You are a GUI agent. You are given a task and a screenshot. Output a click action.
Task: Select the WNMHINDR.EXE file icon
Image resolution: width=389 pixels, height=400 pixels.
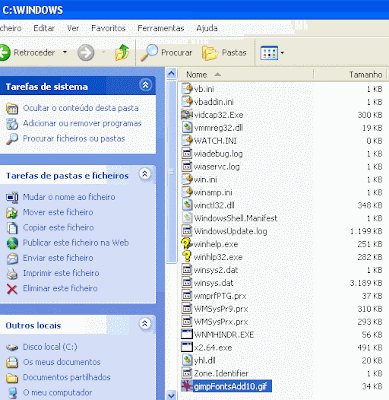click(x=187, y=334)
